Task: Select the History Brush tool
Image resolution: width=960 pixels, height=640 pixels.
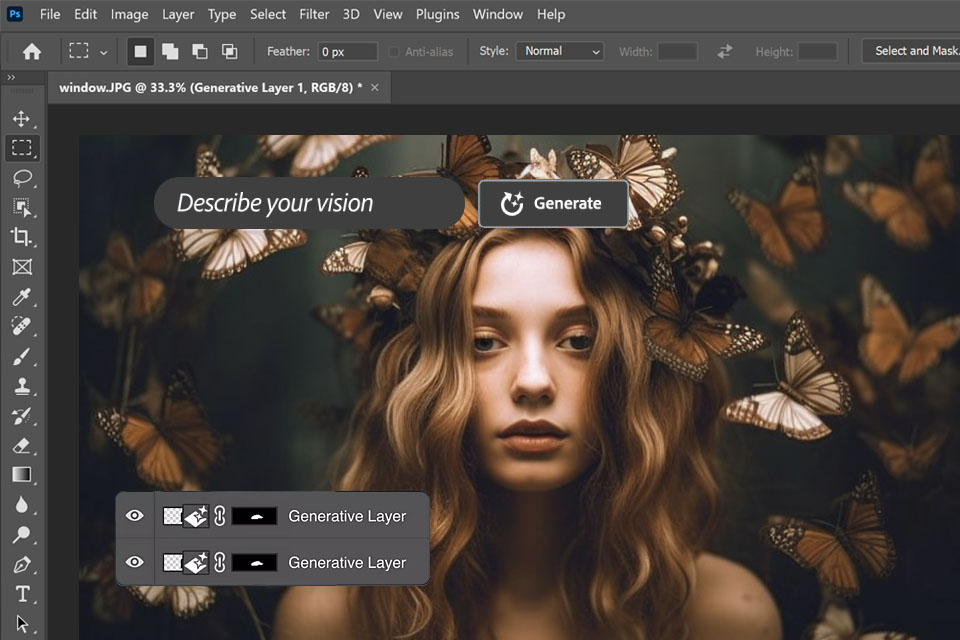Action: [x=22, y=416]
